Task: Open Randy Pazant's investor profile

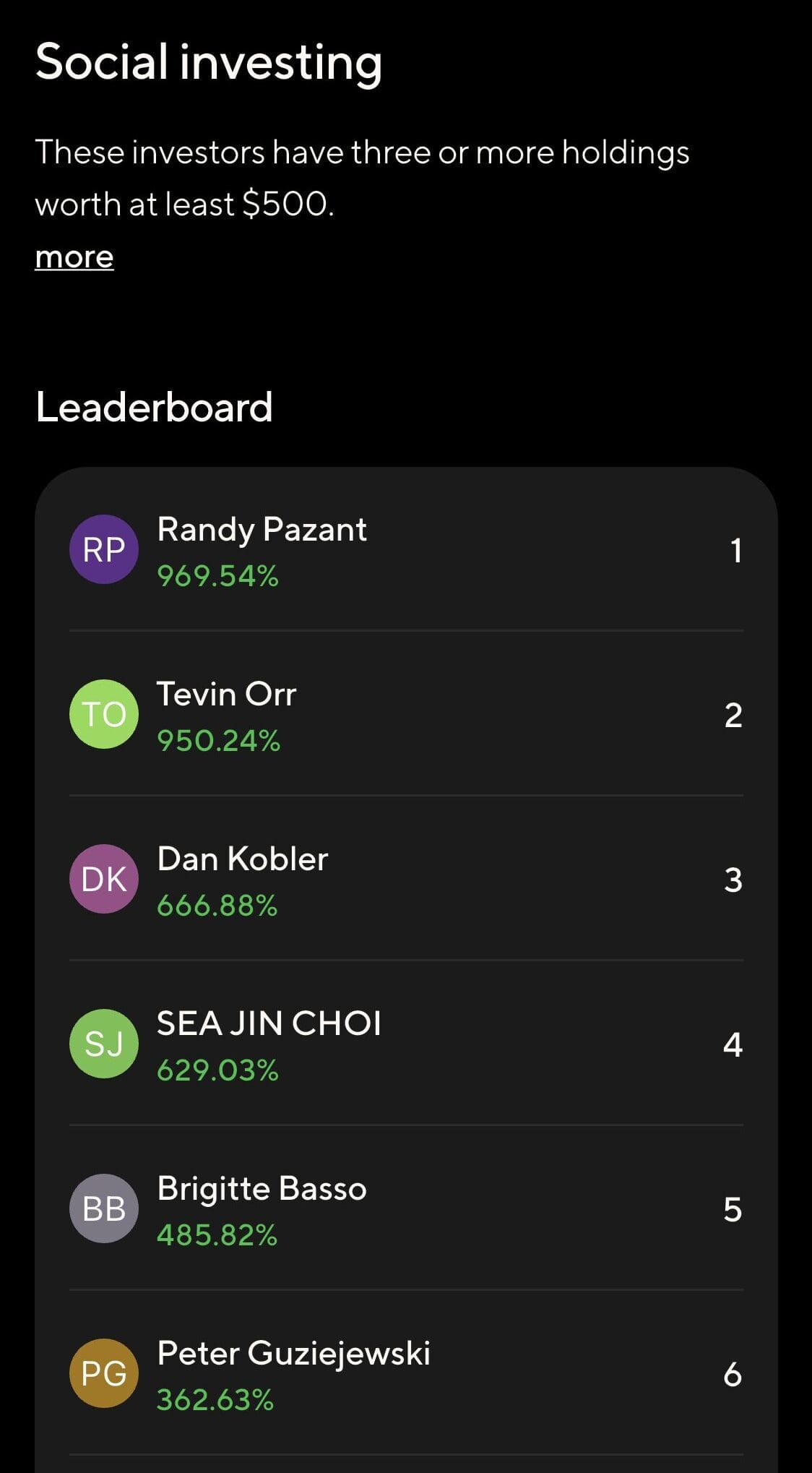Action: click(x=262, y=530)
